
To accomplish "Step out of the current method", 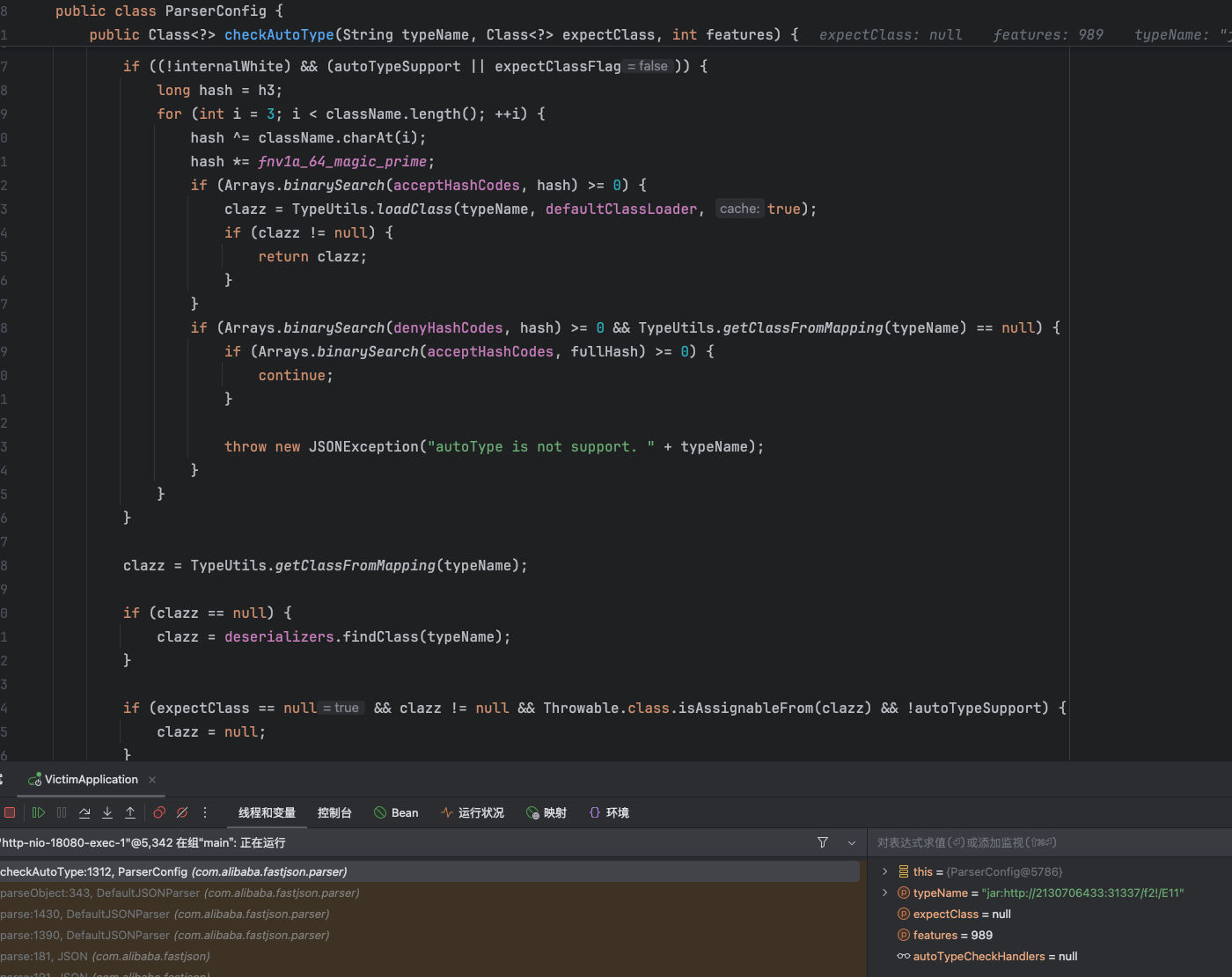I will click(130, 812).
